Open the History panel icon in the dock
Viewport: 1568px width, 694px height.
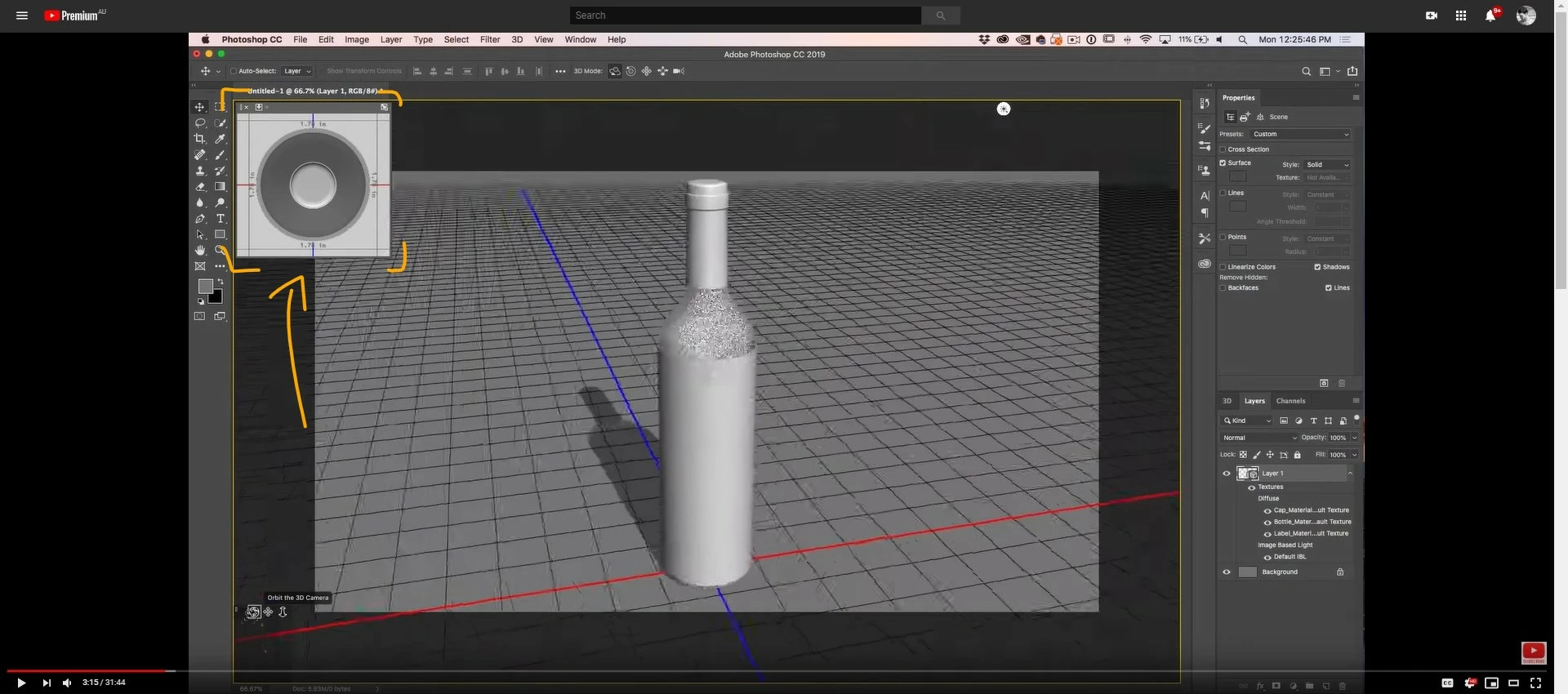[1204, 103]
